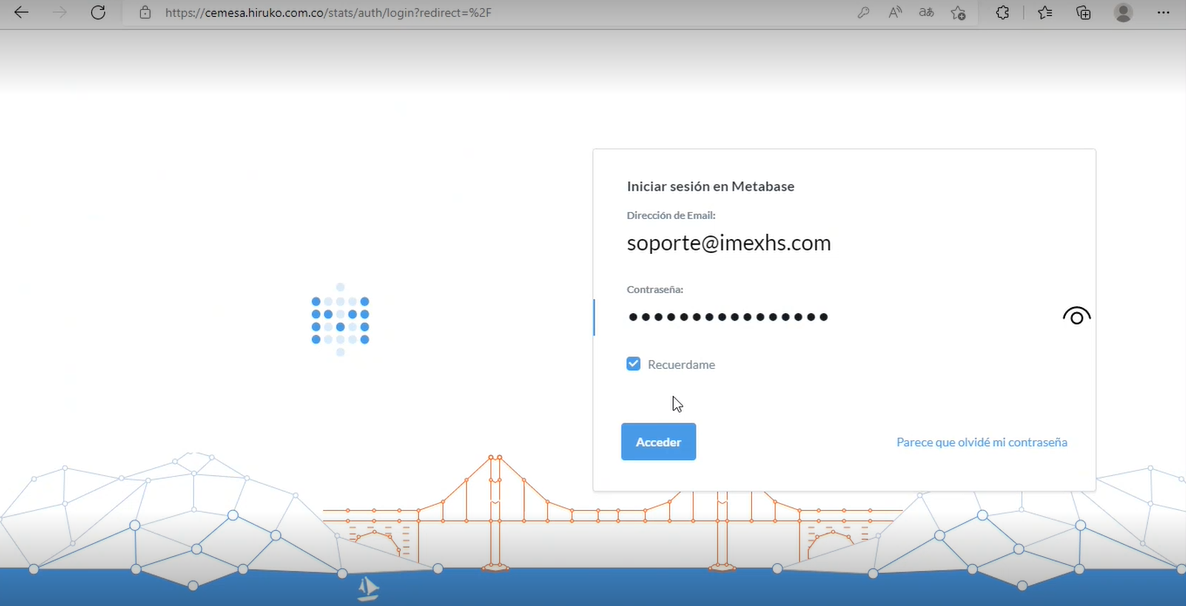Open 'Parece que olvidé mi contraseña' link
The width and height of the screenshot is (1186, 606).
click(x=981, y=442)
